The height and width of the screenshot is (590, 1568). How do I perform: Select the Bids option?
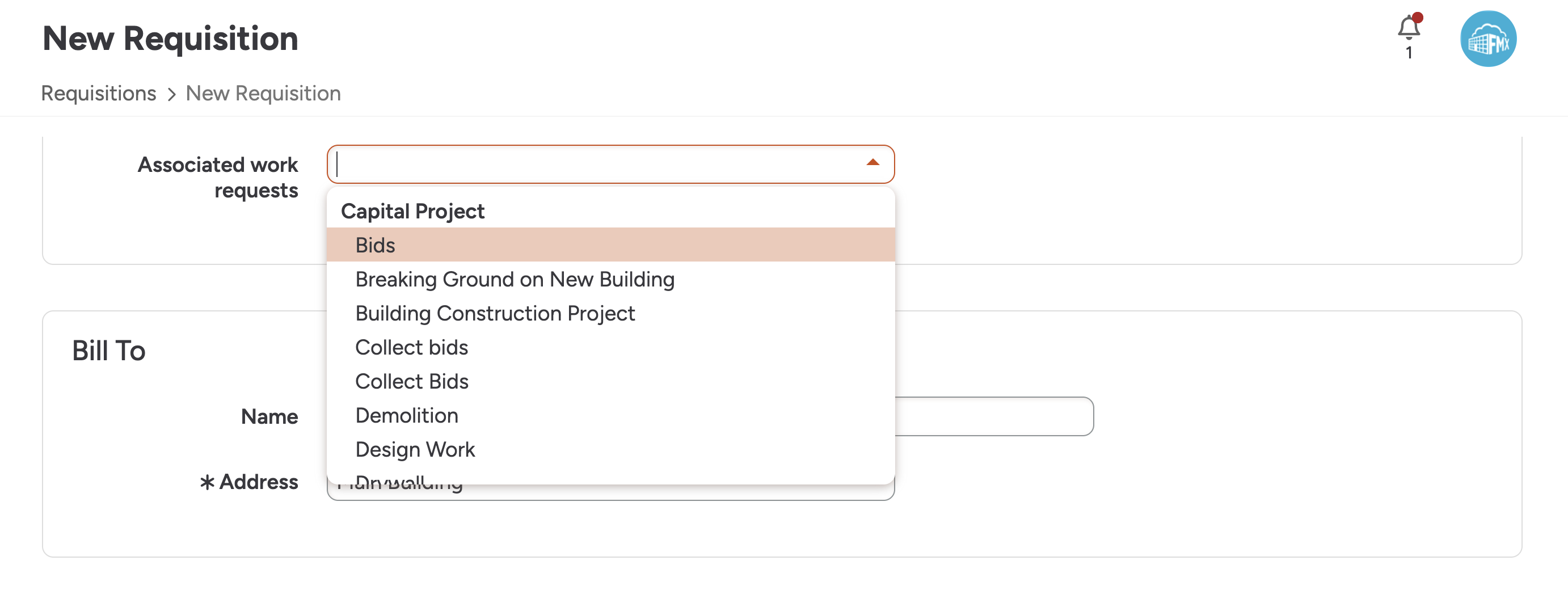[x=375, y=245]
